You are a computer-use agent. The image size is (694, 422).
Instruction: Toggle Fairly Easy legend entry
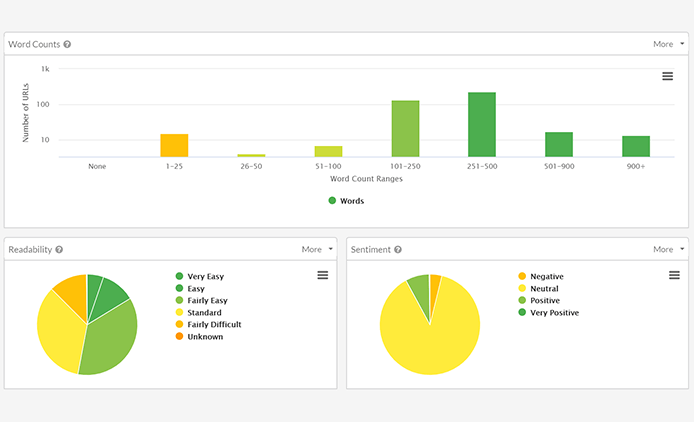click(201, 300)
